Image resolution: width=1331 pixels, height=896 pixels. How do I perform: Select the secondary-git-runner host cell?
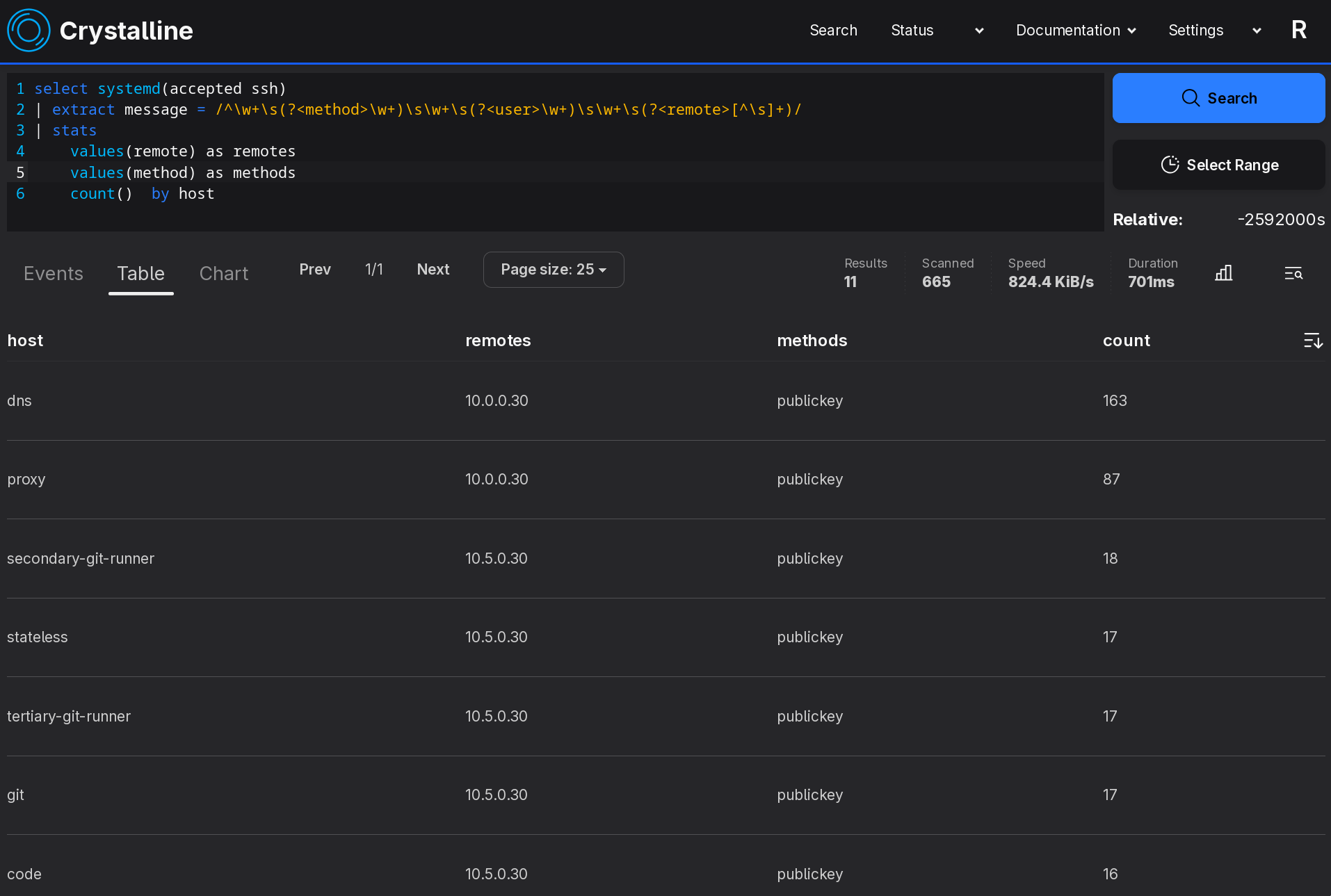(x=81, y=558)
